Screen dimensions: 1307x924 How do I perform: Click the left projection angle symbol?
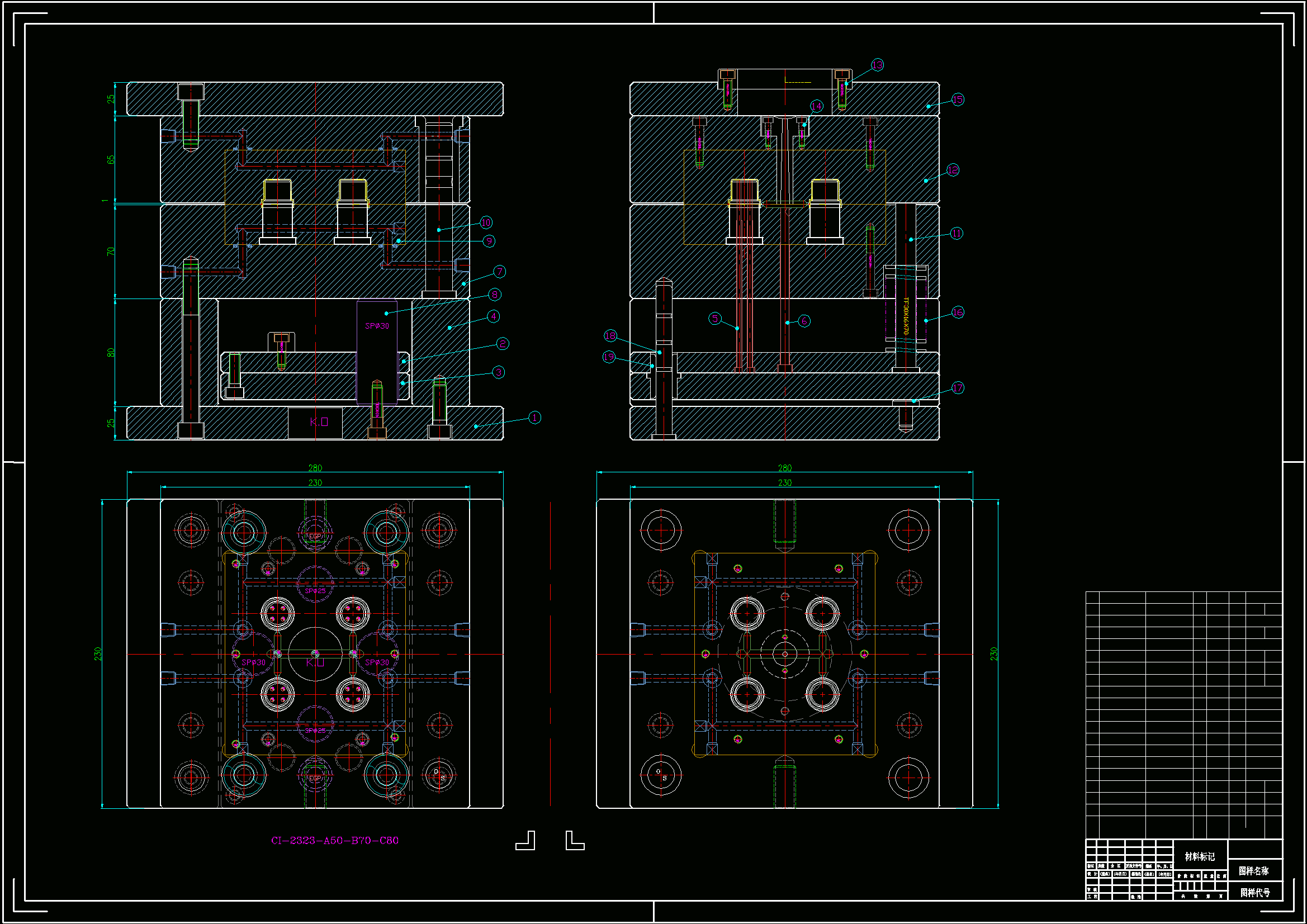click(x=525, y=840)
